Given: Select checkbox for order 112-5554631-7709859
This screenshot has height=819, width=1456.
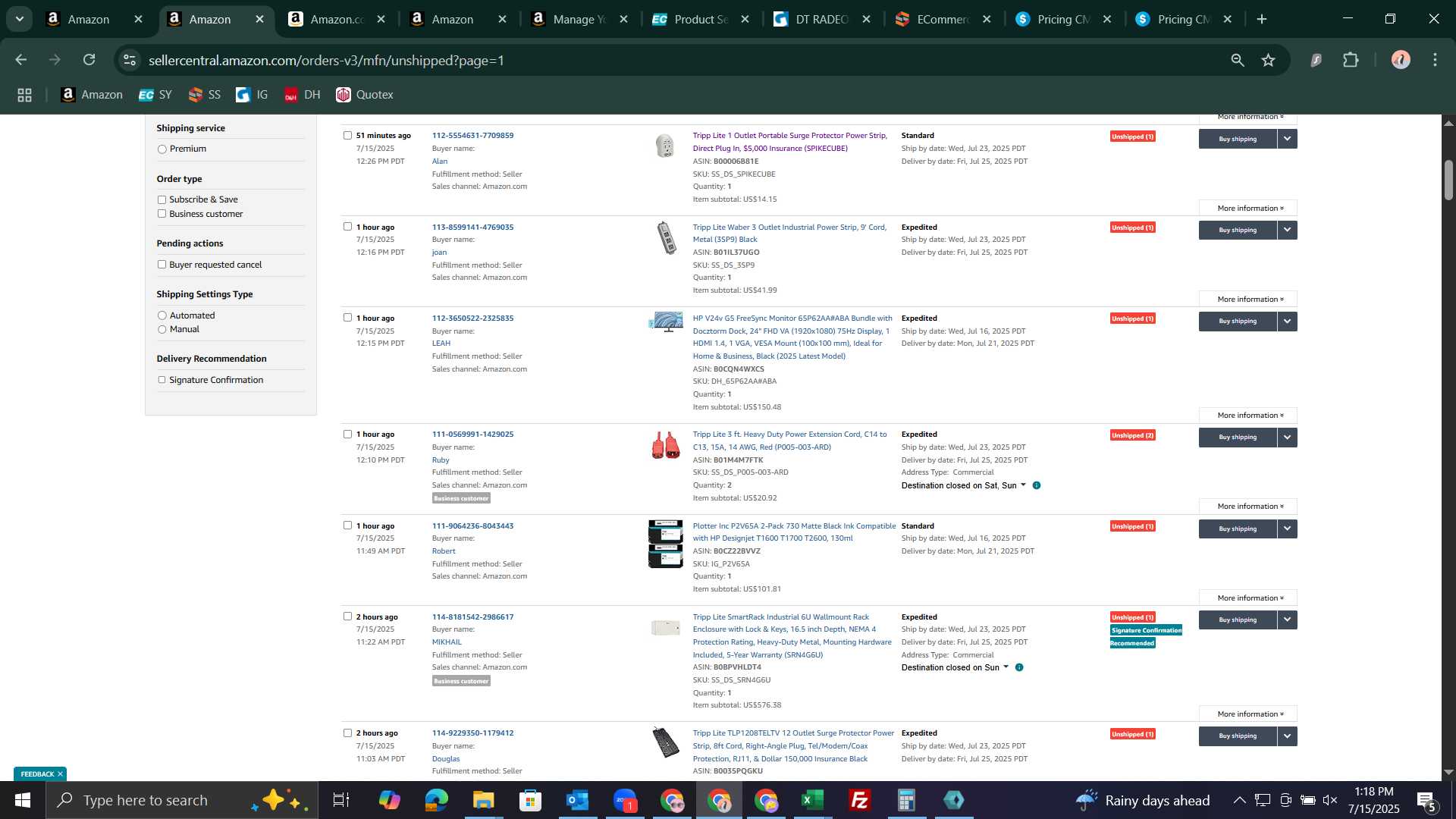Looking at the screenshot, I should click(x=347, y=136).
